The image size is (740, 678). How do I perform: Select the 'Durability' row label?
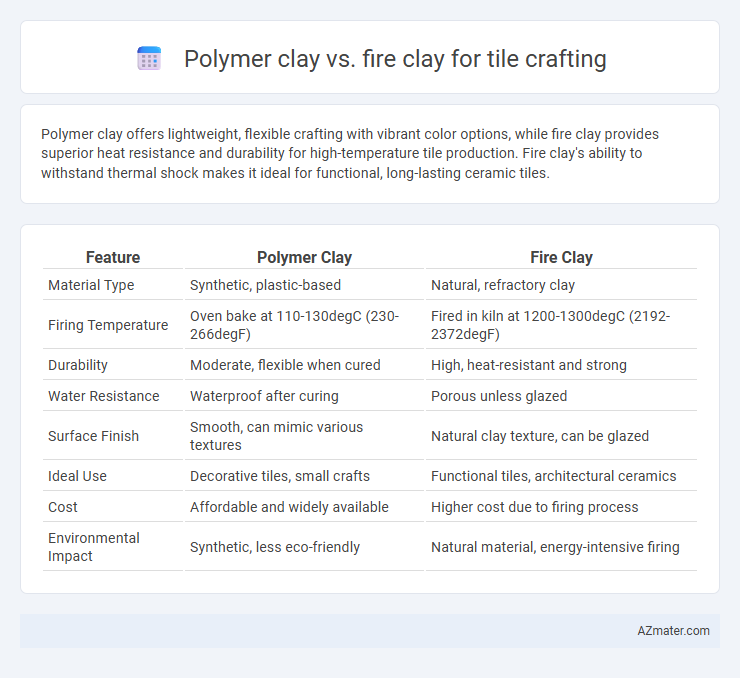(x=78, y=365)
